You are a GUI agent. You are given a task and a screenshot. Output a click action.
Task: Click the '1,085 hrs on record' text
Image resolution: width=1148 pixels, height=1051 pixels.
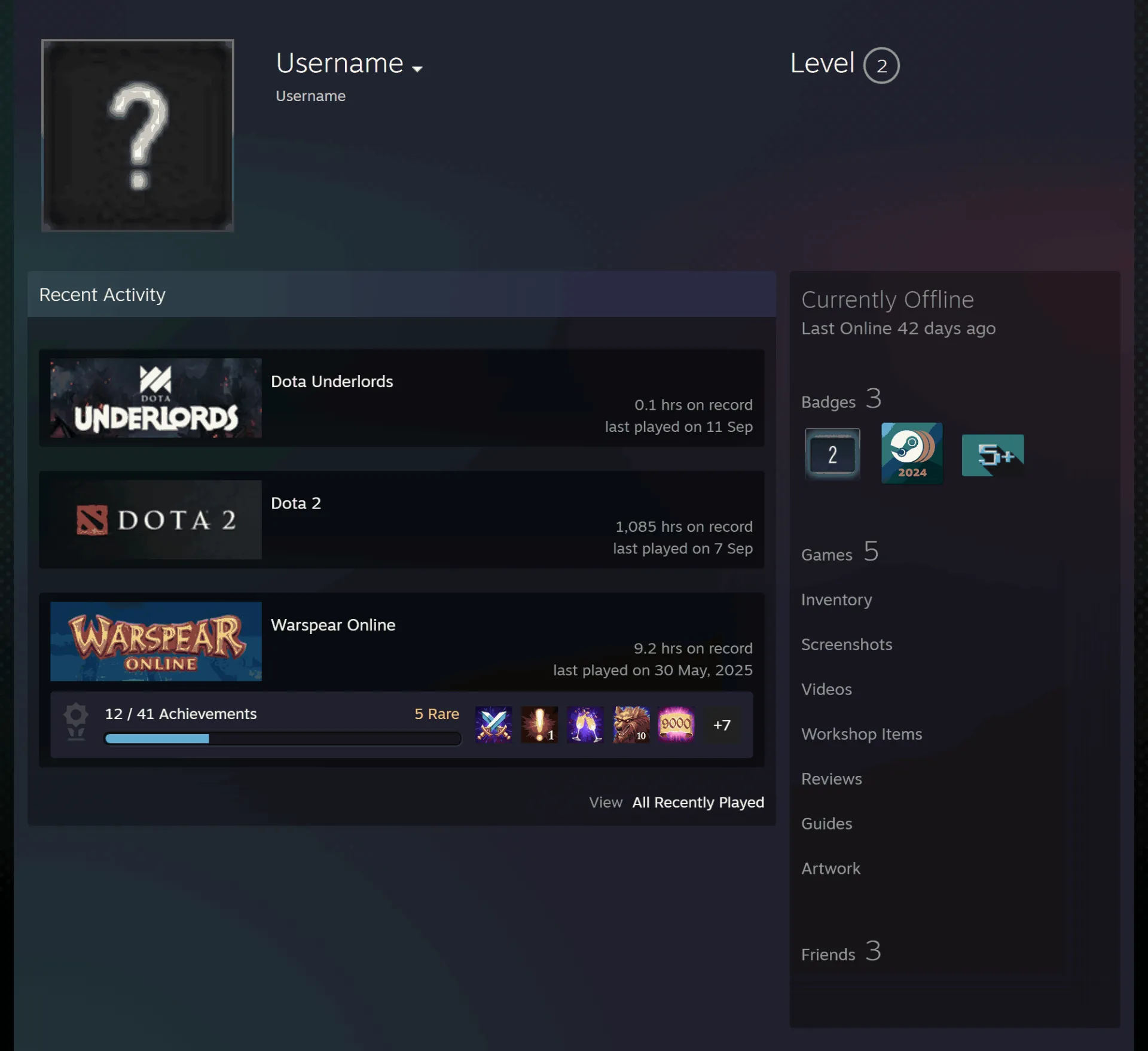point(684,526)
